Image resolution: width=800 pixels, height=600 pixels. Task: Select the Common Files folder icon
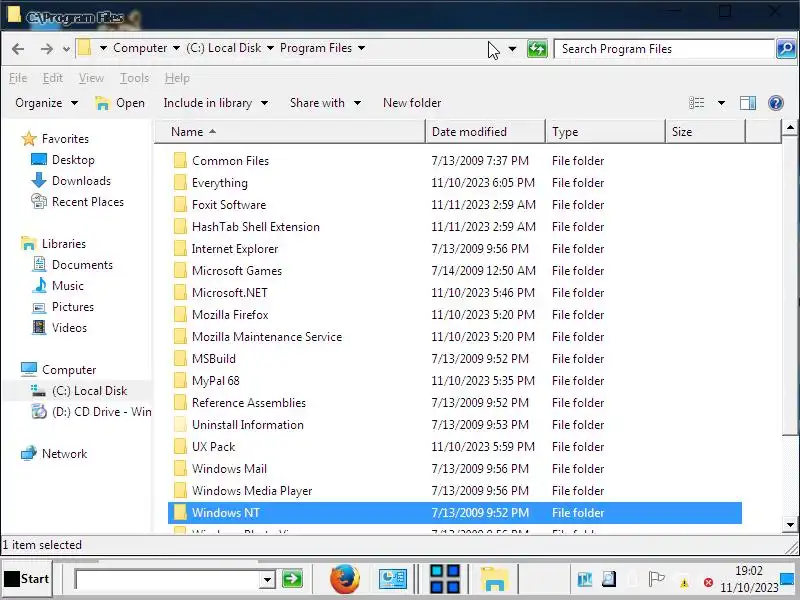[x=180, y=160]
